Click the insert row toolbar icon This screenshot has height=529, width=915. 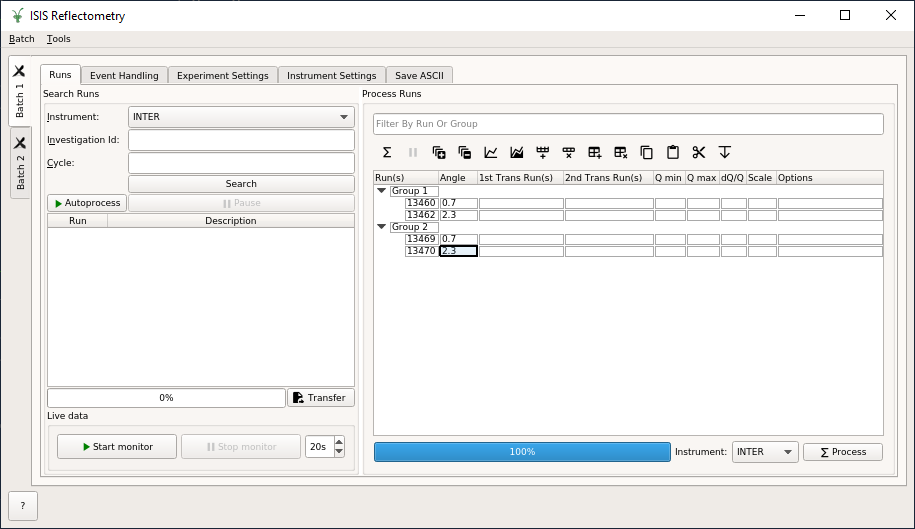(x=543, y=153)
